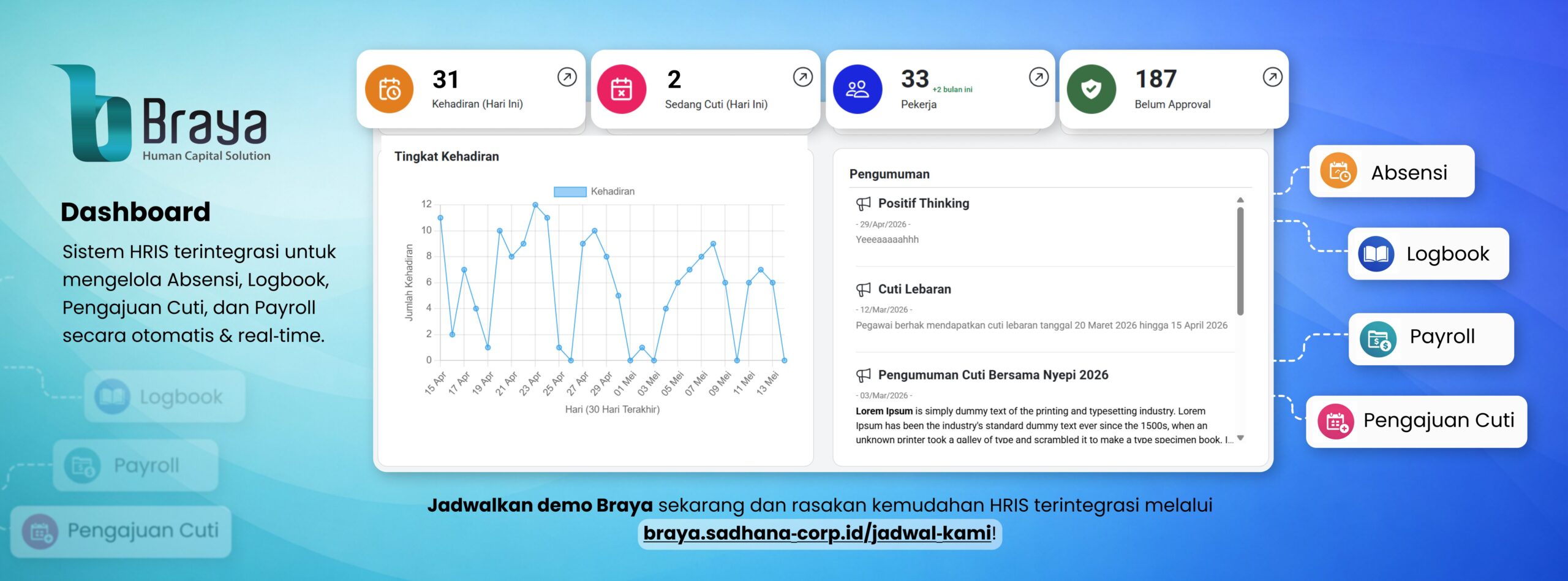
Task: Click the +2 bulan ini indicator
Action: click(x=952, y=89)
